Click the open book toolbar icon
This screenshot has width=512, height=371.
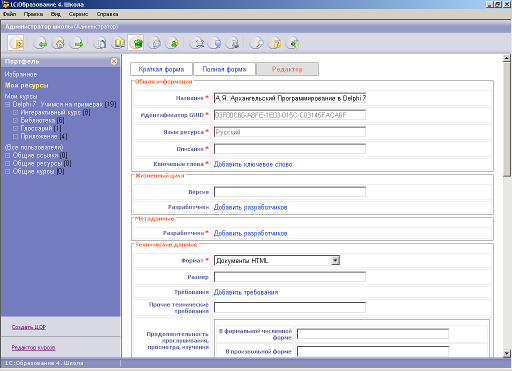click(x=118, y=43)
